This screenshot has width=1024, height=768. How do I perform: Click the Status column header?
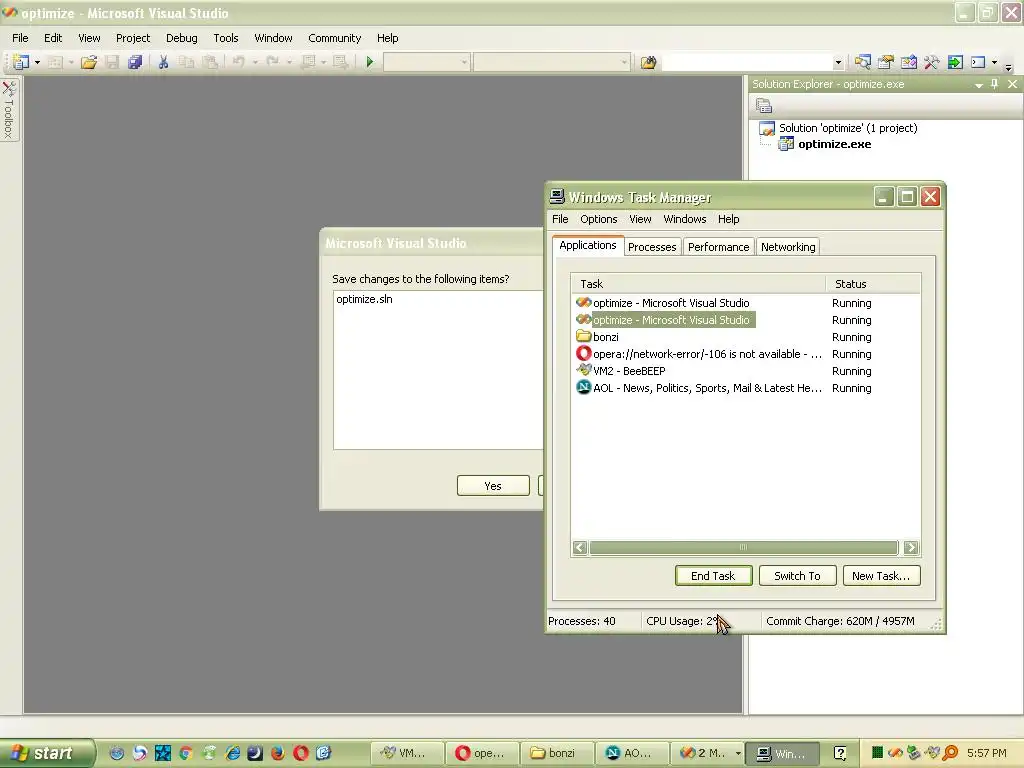click(873, 283)
